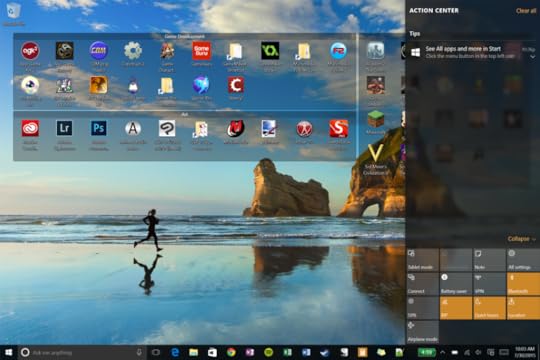The image size is (540, 360).
Task: Launch Adobe Lightroom (Lr) icon
Action: (64, 128)
